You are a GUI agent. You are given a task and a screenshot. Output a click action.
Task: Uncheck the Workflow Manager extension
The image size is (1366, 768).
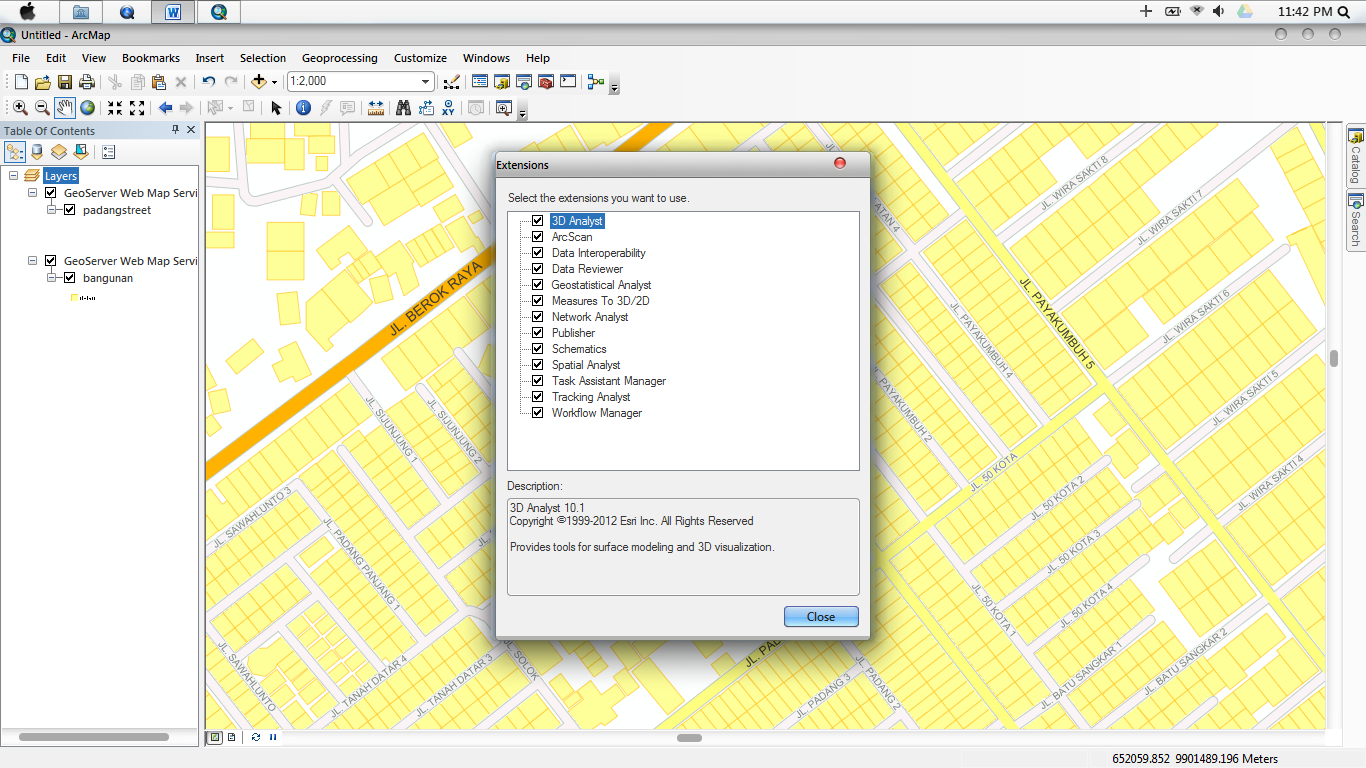pyautogui.click(x=537, y=413)
